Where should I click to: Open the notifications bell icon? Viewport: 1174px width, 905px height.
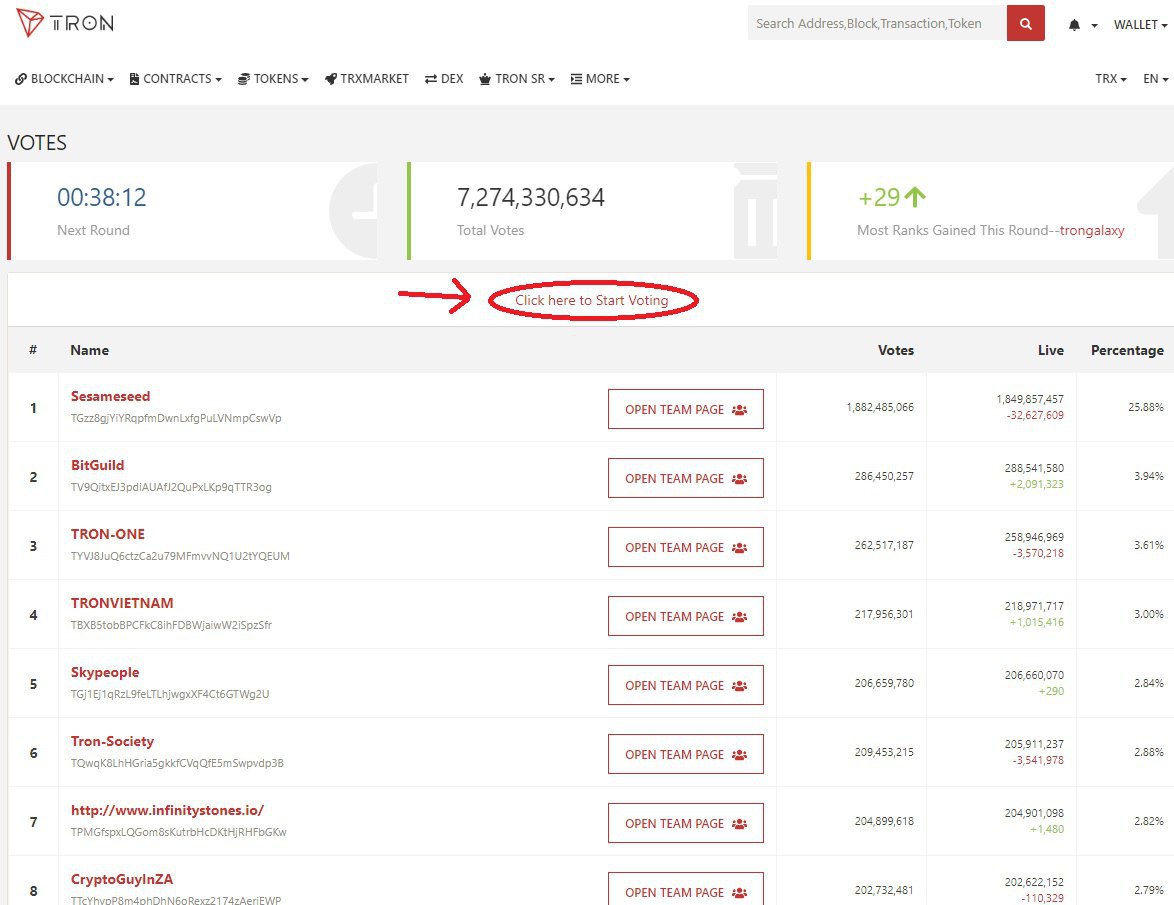tap(1075, 25)
